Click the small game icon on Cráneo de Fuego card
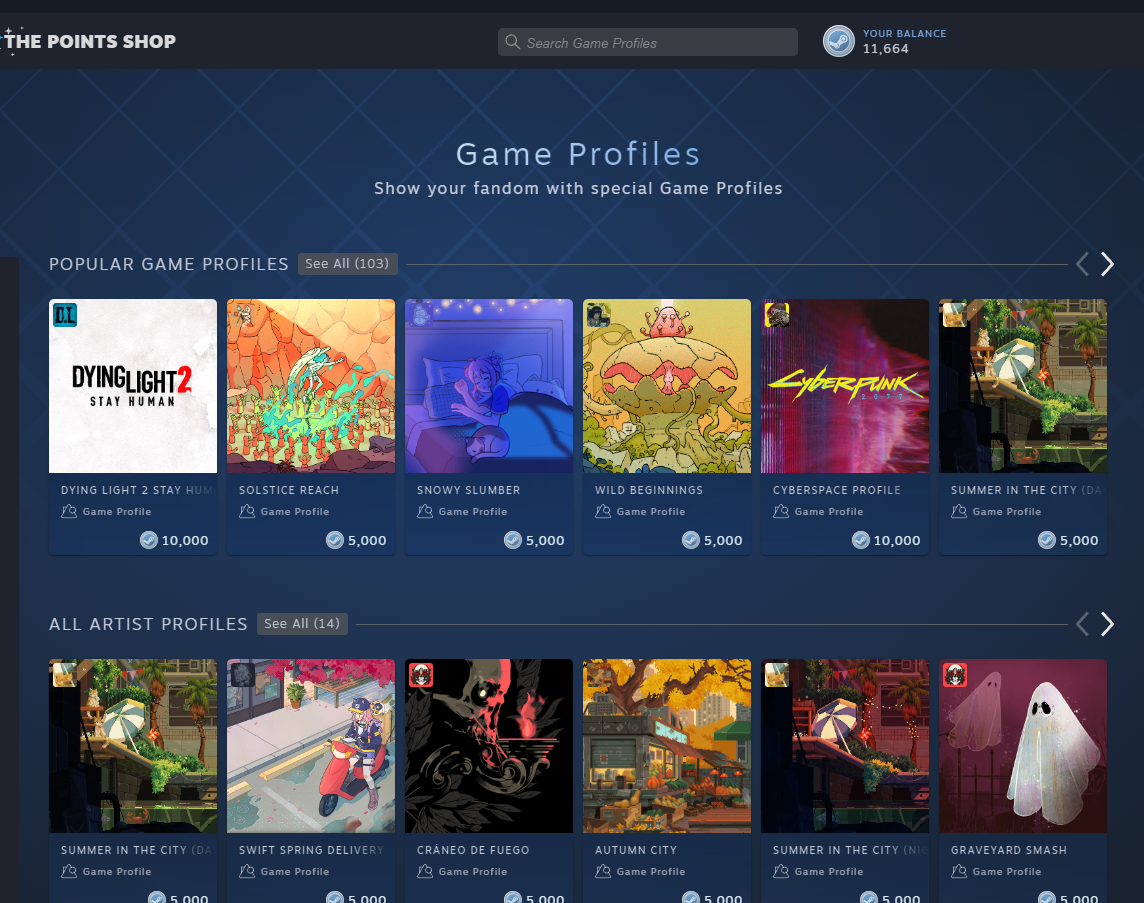Screen dimensions: 1144x903 click(x=421, y=675)
